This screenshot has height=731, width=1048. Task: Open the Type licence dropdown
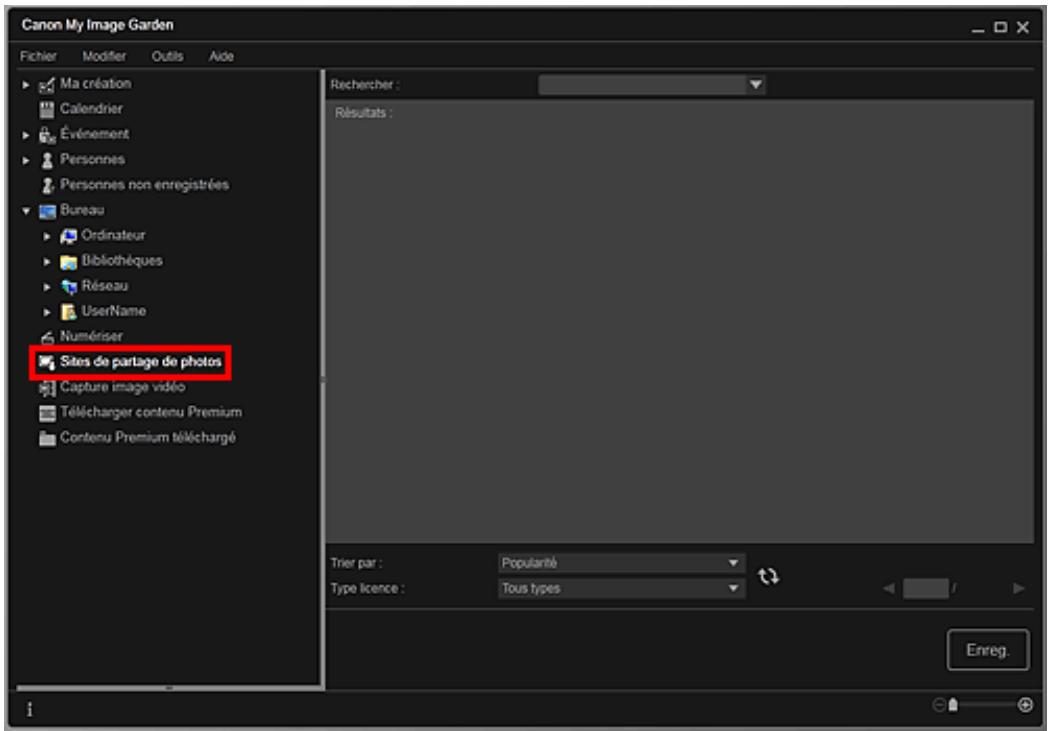tap(621, 589)
